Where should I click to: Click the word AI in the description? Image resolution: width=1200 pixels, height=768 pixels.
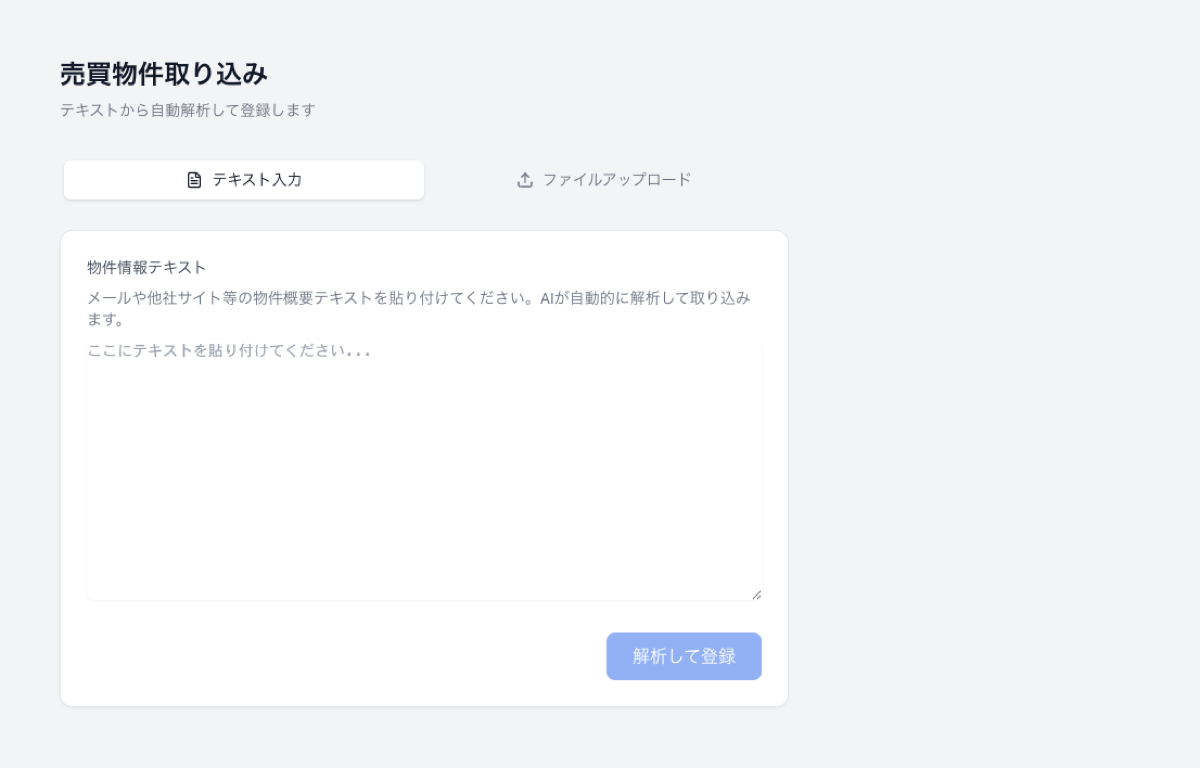coord(547,298)
